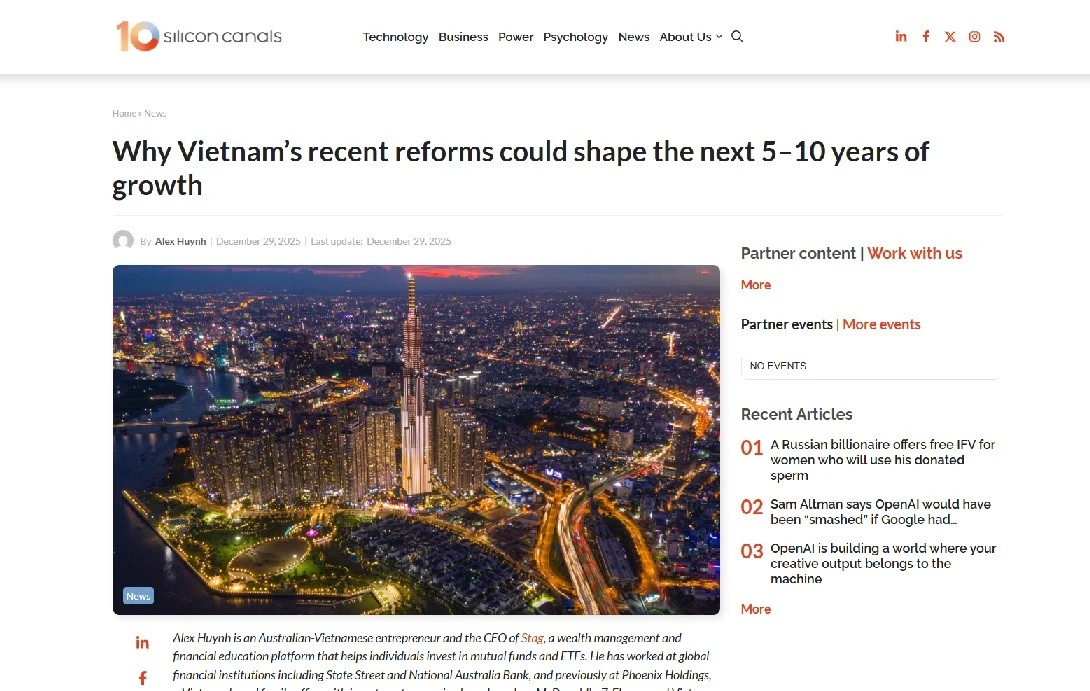Screen dimensions: 1090x691
Task: Open the Technology menu item
Action: [x=395, y=37]
